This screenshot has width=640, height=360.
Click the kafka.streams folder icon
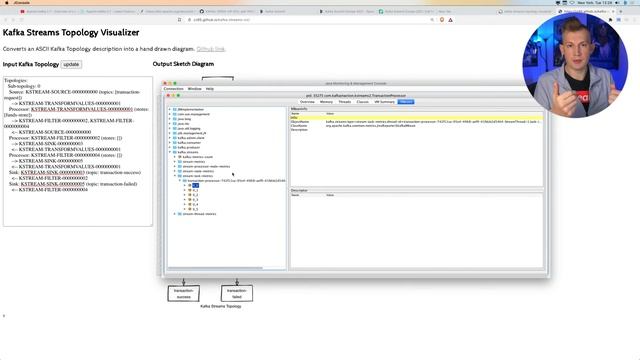click(x=175, y=152)
